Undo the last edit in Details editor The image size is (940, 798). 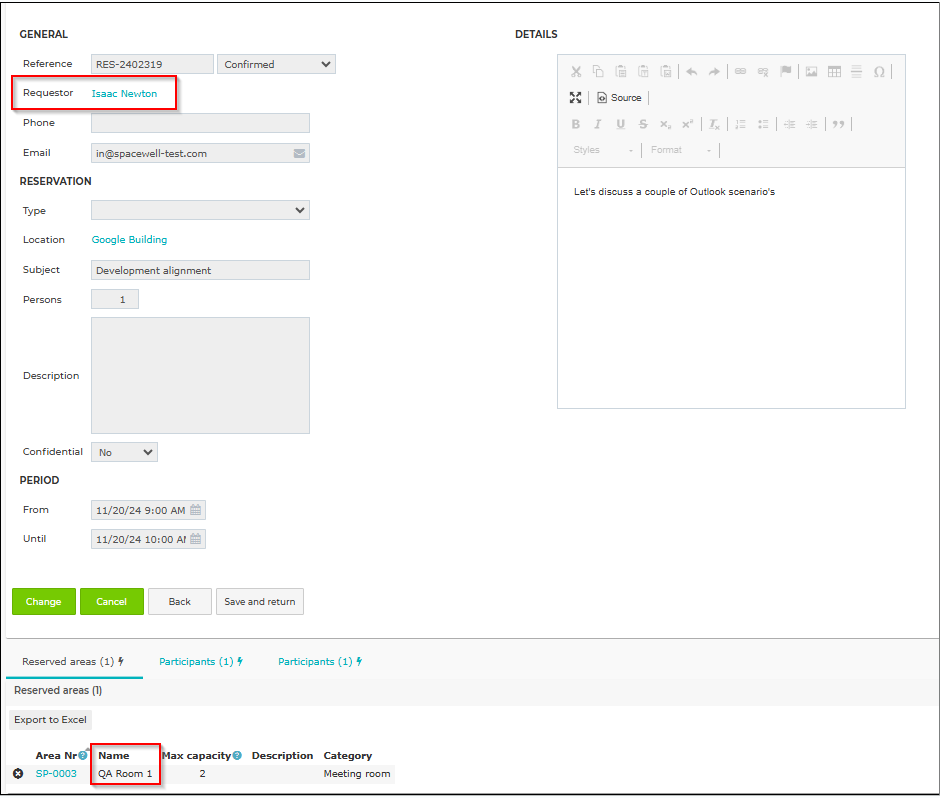[x=692, y=72]
